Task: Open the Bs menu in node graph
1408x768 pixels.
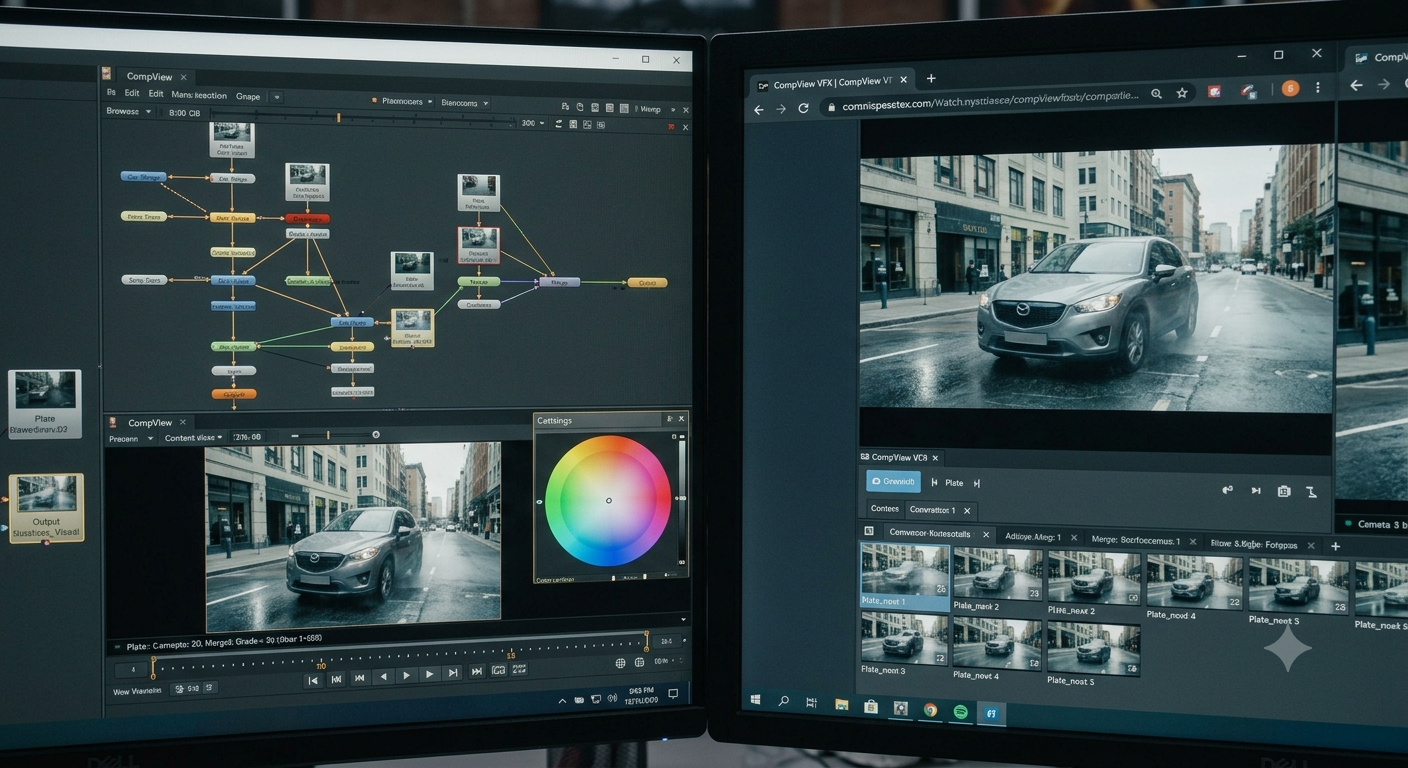Action: point(112,93)
